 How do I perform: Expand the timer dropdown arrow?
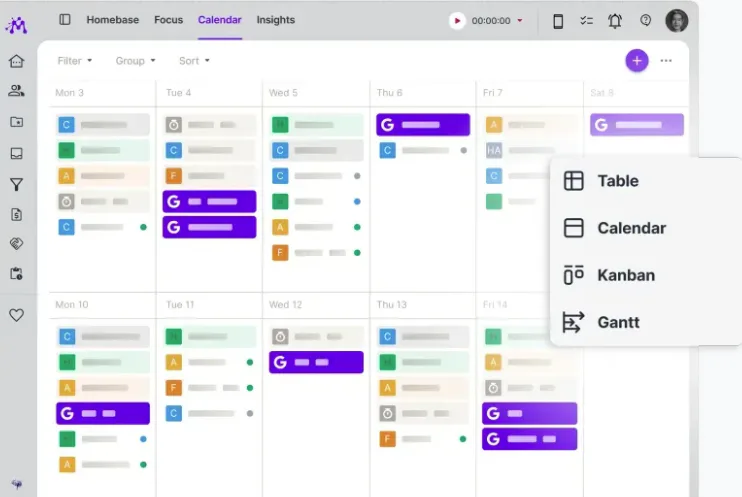click(x=520, y=20)
